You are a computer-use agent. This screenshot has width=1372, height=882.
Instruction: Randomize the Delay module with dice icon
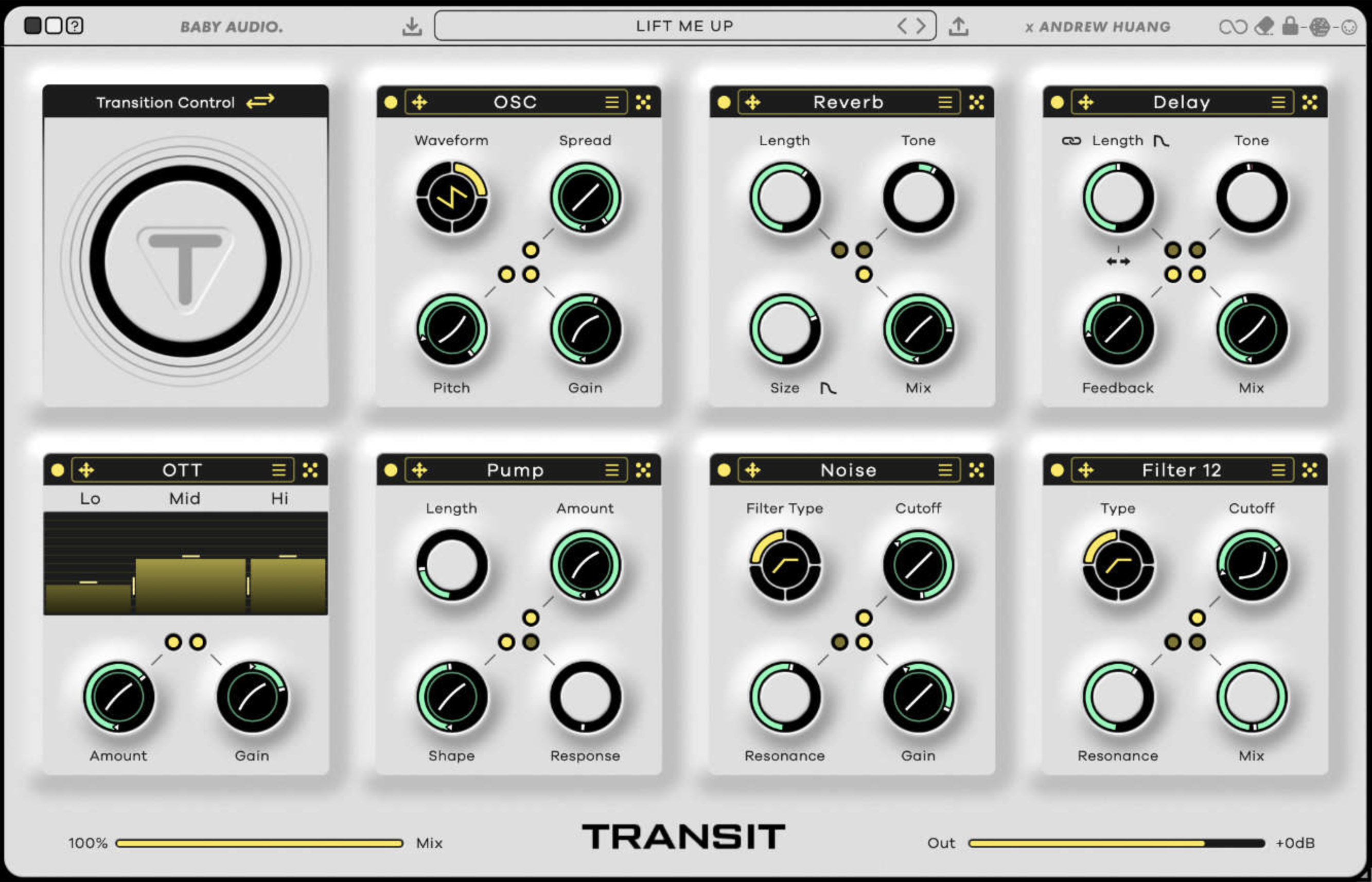1310,102
